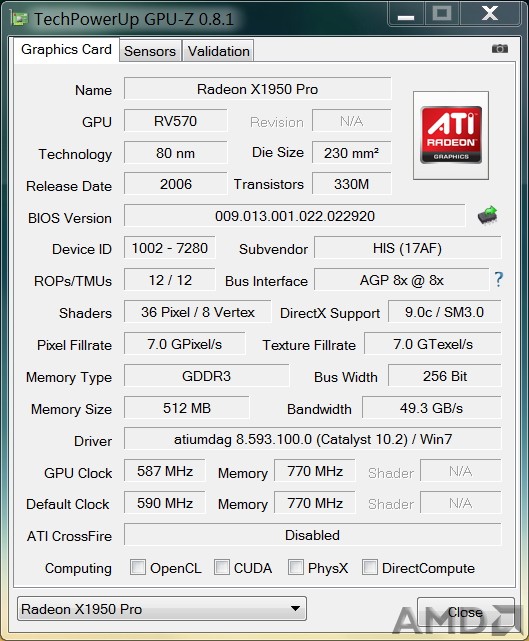This screenshot has width=529, height=641.
Task: Click the Texture Fillrate value 7.0 GTexel/s
Action: 433,344
